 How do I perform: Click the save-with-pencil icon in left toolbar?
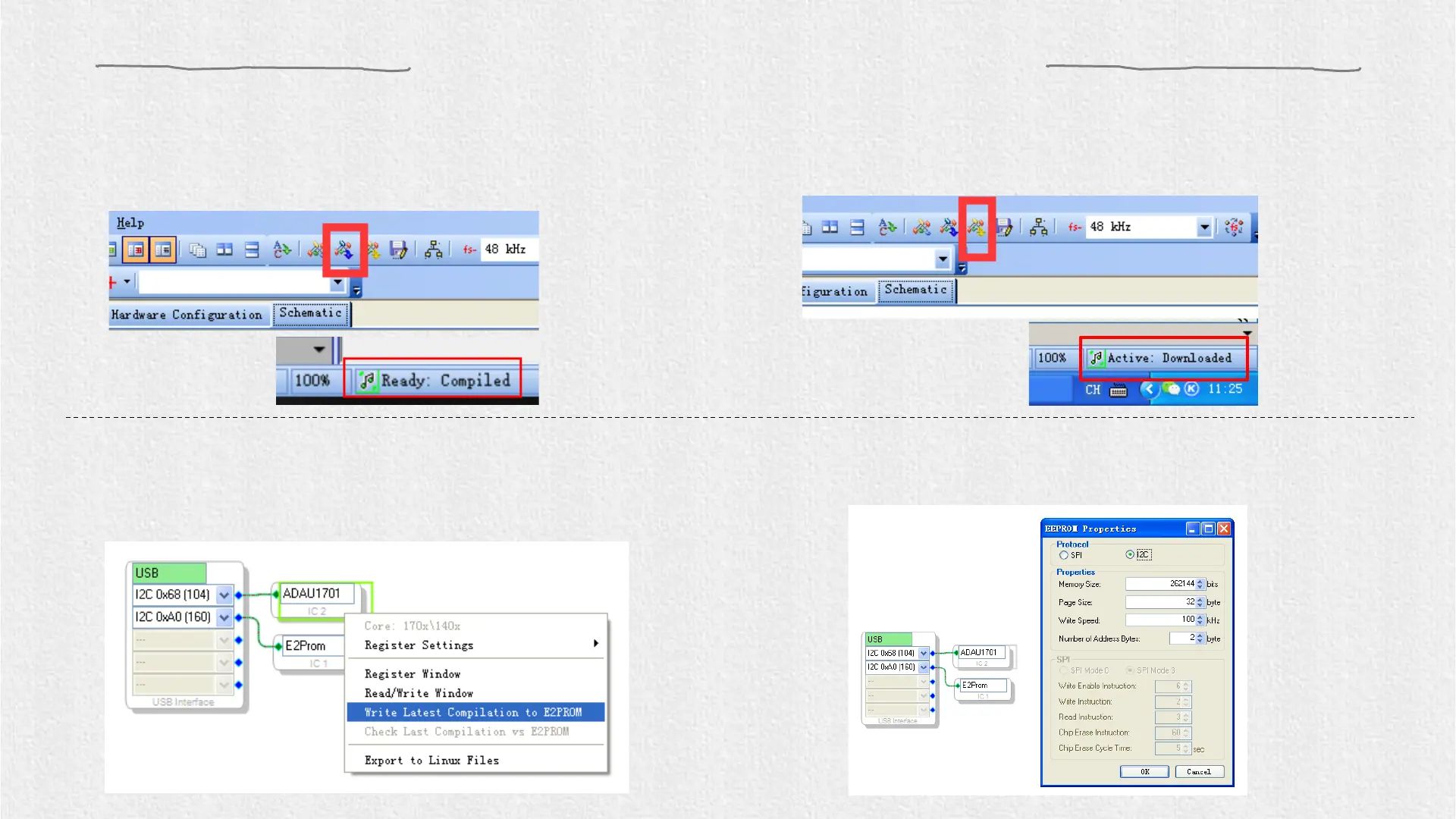398,249
